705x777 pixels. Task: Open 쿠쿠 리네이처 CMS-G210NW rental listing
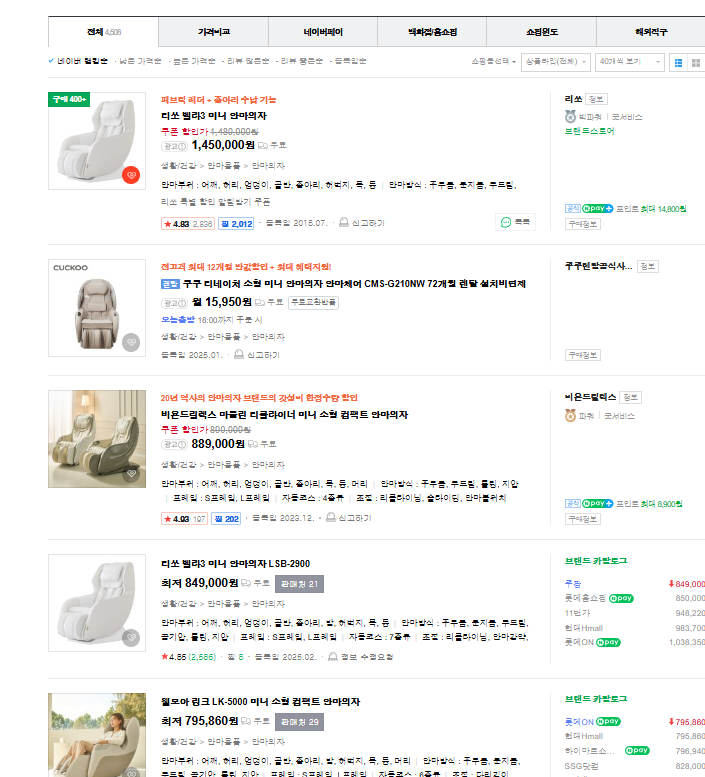click(x=354, y=284)
